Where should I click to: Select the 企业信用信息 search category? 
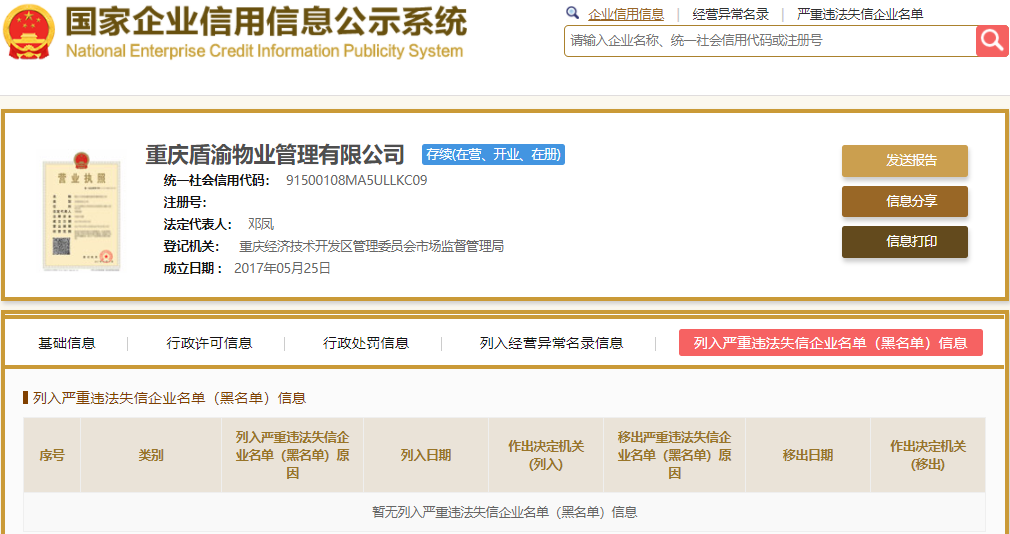coord(625,14)
